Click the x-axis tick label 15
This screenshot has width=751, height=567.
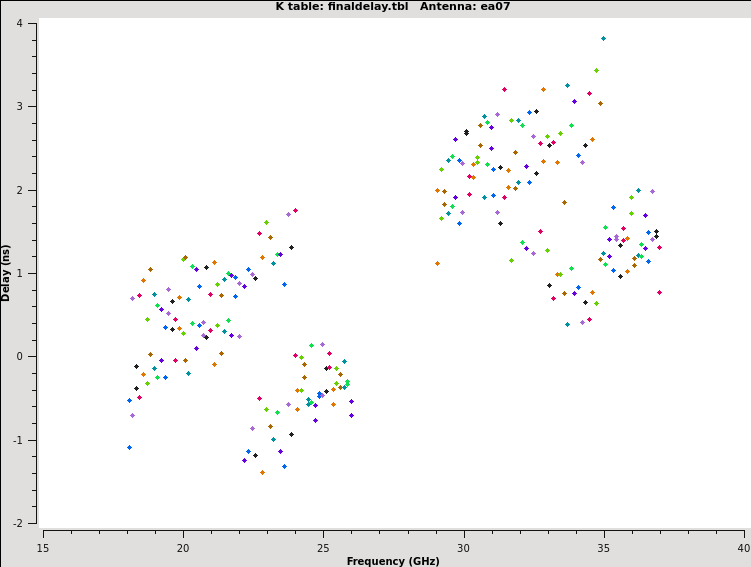click(x=43, y=547)
